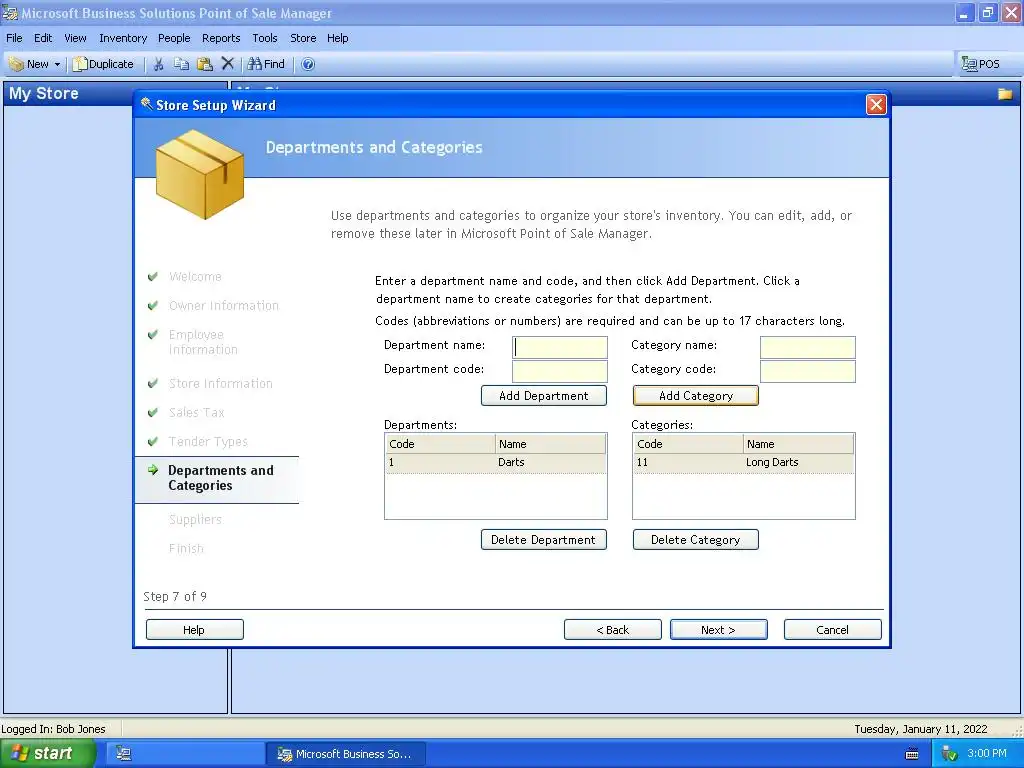1024x768 pixels.
Task: Open the Edit menu
Action: click(43, 38)
